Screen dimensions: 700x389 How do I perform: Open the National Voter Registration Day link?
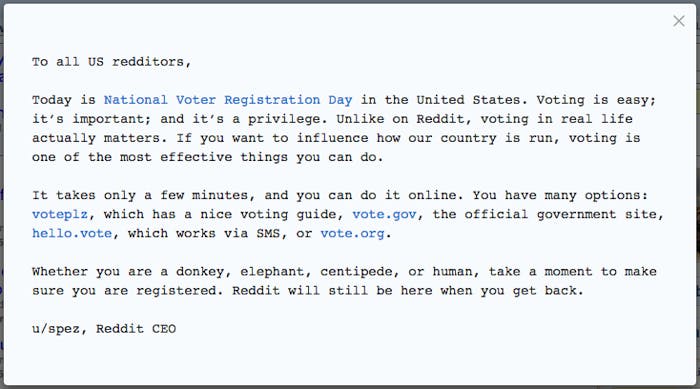coord(228,100)
